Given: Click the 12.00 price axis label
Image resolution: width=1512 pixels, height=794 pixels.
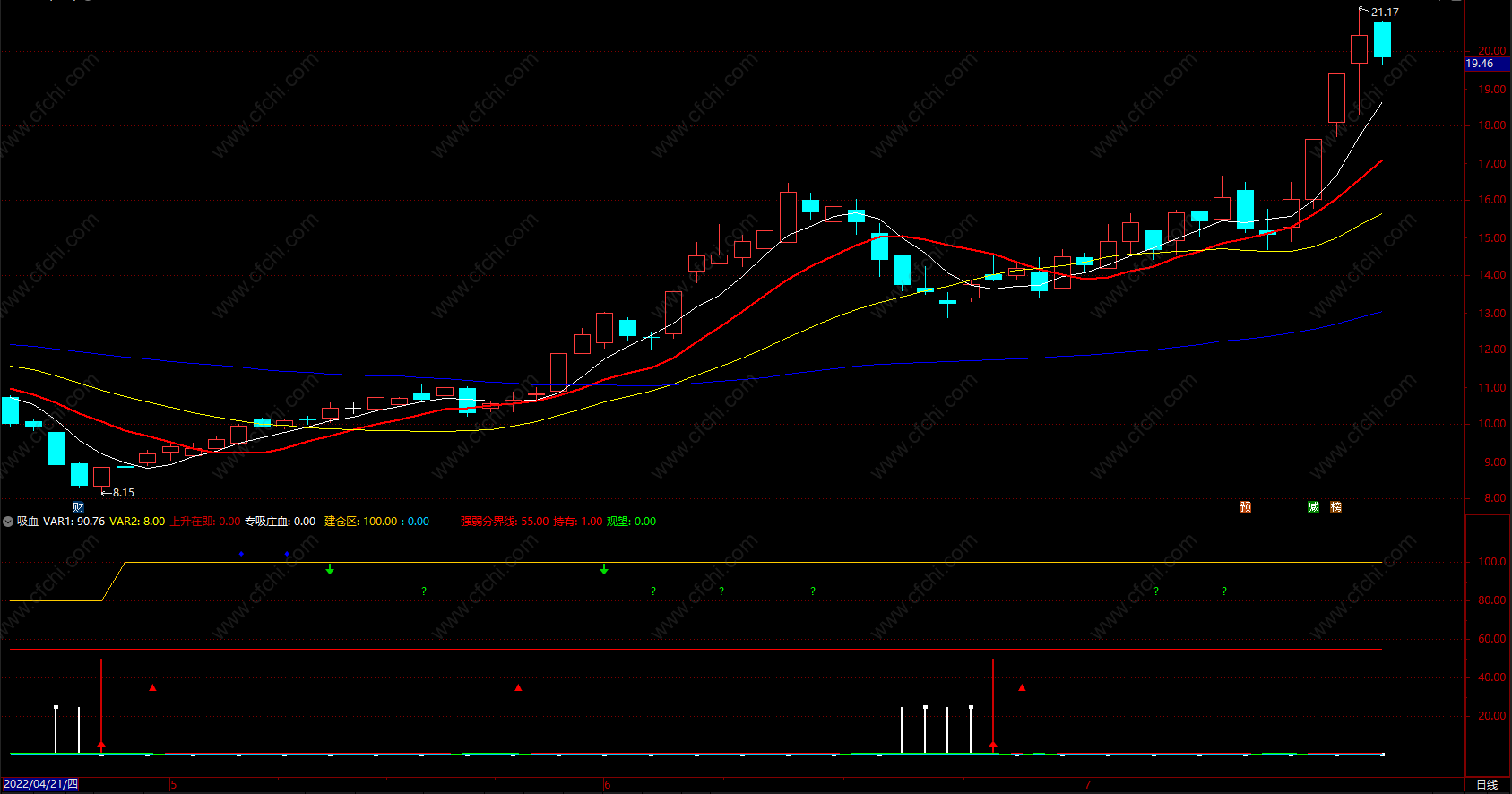Looking at the screenshot, I should tap(1492, 350).
